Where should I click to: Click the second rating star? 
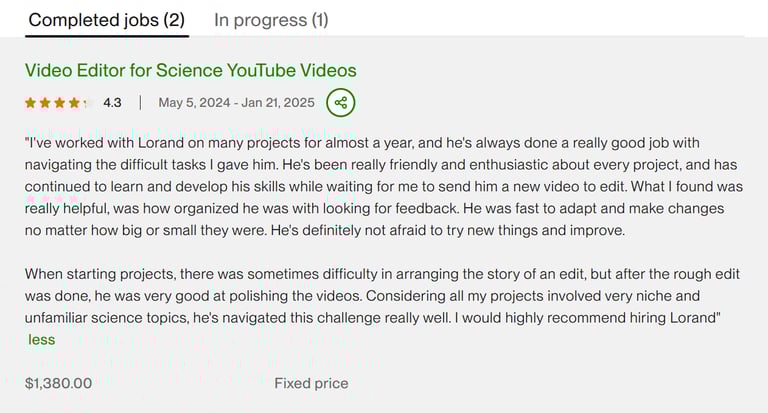click(x=44, y=102)
